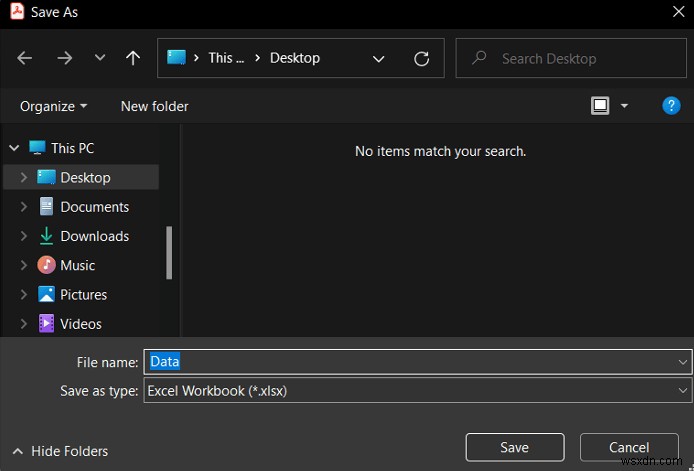
Task: Refresh the Desktop folder view
Action: pyautogui.click(x=421, y=58)
